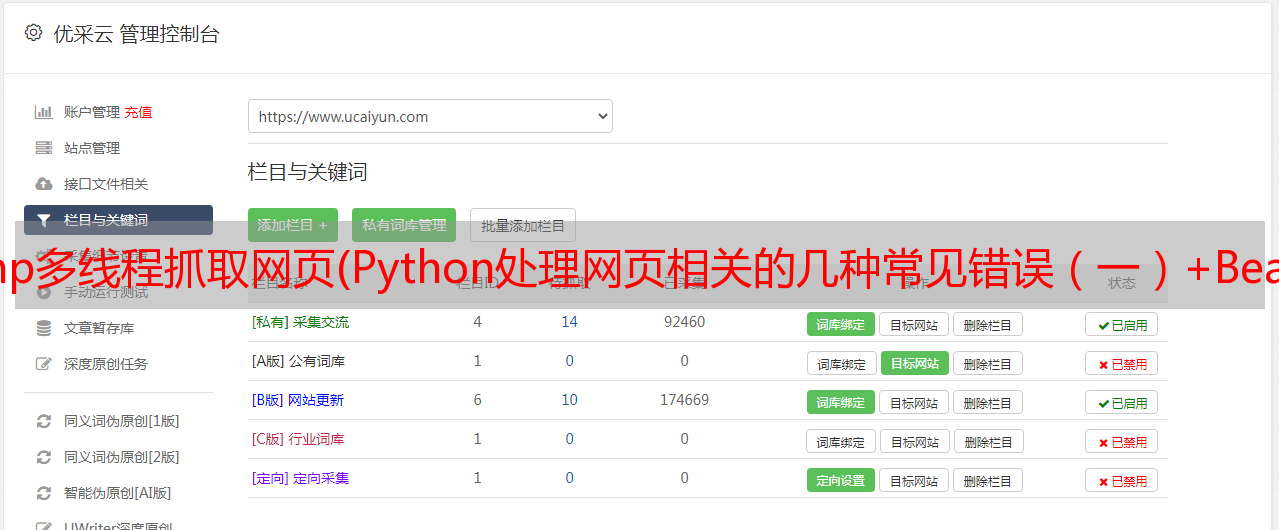Click the filter icon for 栏目与关键词
1279x530 pixels.
pos(43,220)
